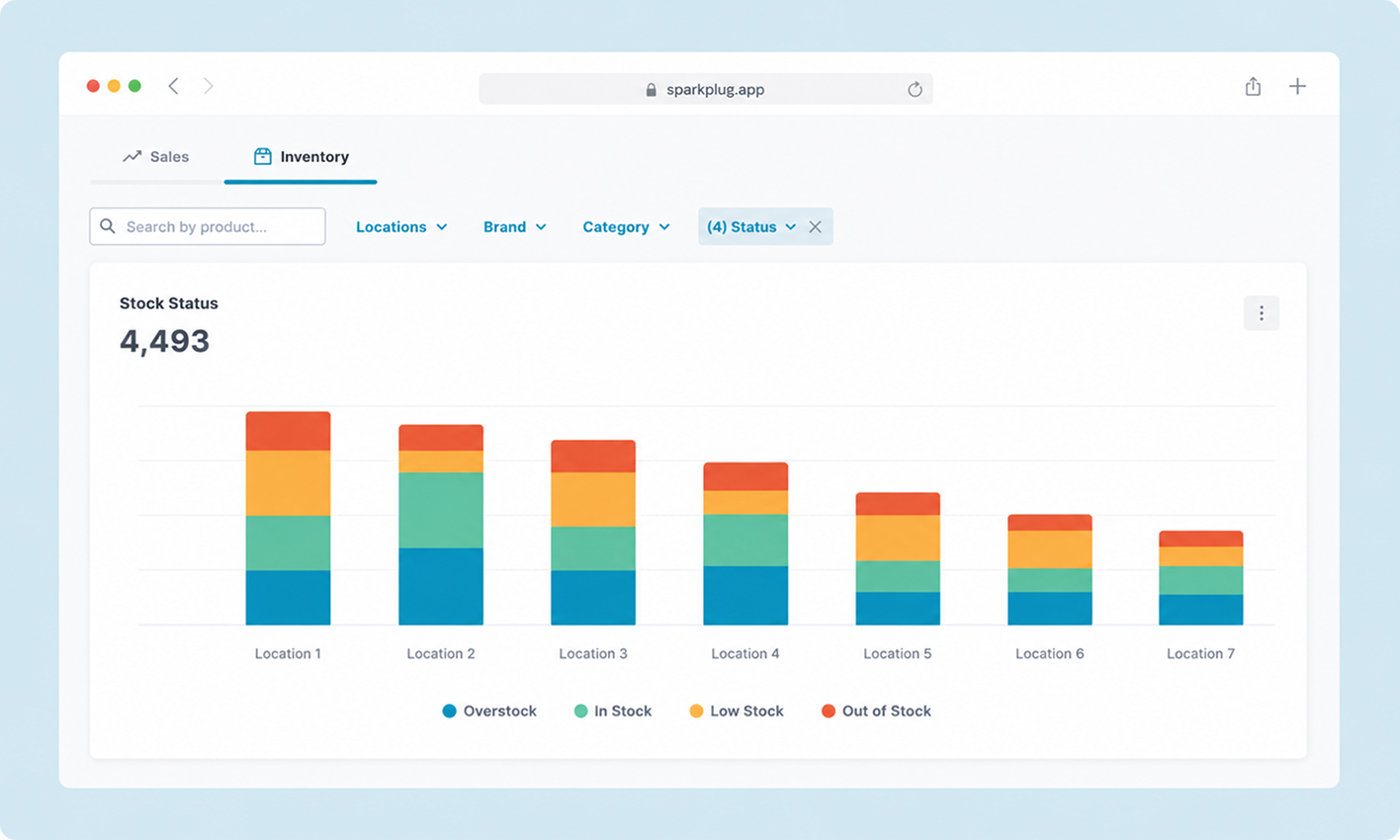Reload the page using the refresh icon
1400x840 pixels.
coord(915,89)
